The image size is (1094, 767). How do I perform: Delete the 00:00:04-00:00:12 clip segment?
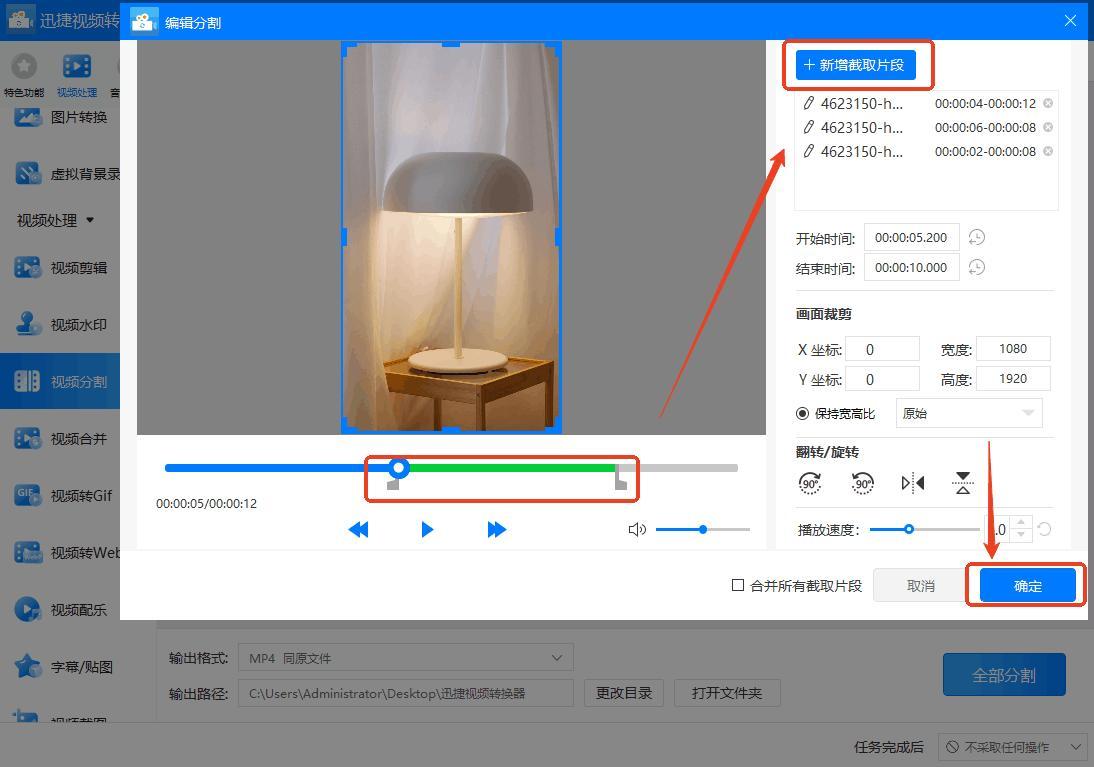(x=1048, y=103)
